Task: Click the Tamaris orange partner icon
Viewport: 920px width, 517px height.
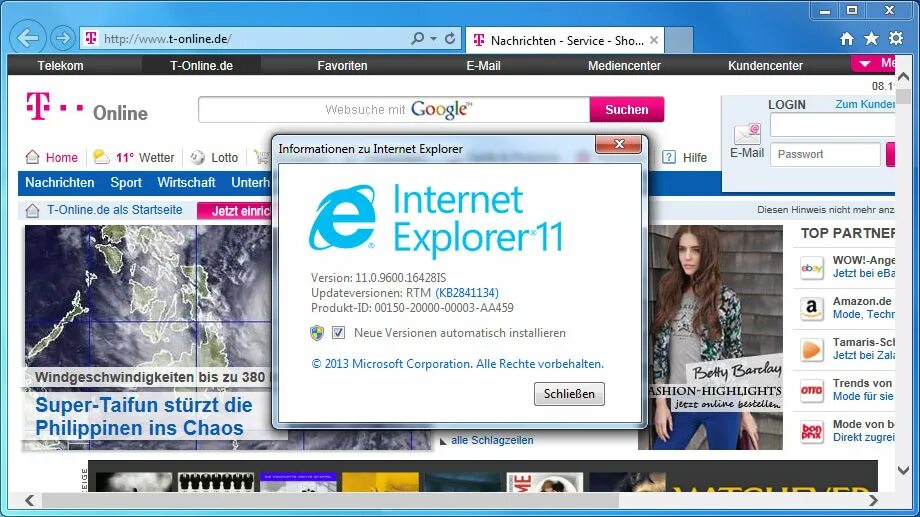Action: pos(811,350)
